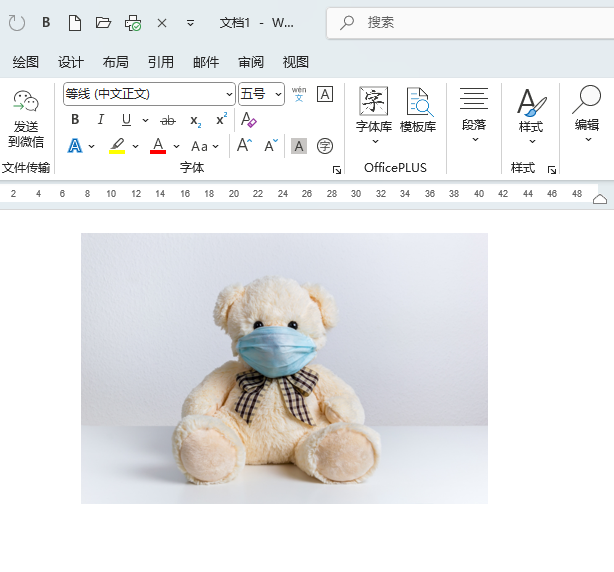Select the teddy bear picture
This screenshot has height=572, width=614.
click(x=284, y=368)
